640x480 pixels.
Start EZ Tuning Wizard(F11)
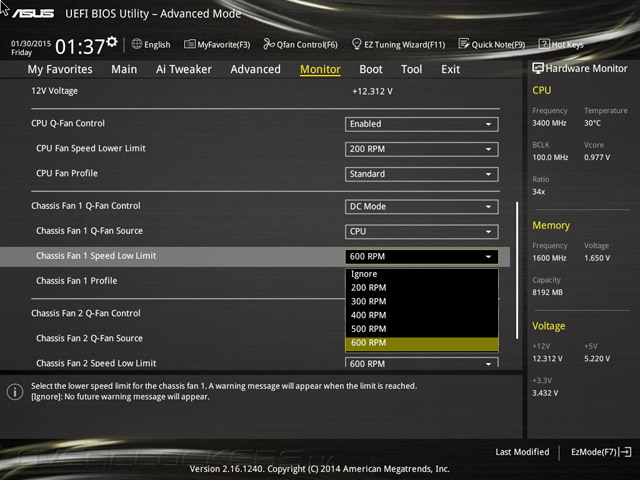(398, 44)
